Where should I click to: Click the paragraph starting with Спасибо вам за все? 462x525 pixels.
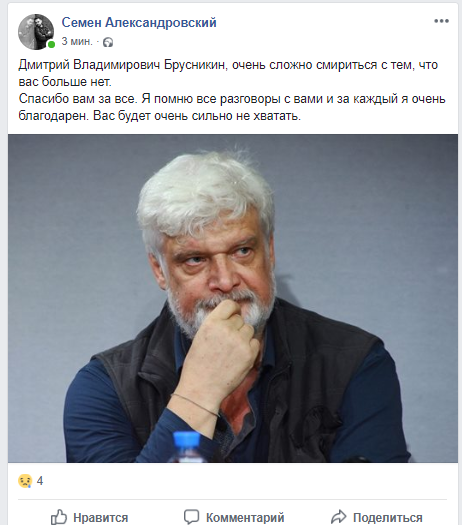[232, 107]
